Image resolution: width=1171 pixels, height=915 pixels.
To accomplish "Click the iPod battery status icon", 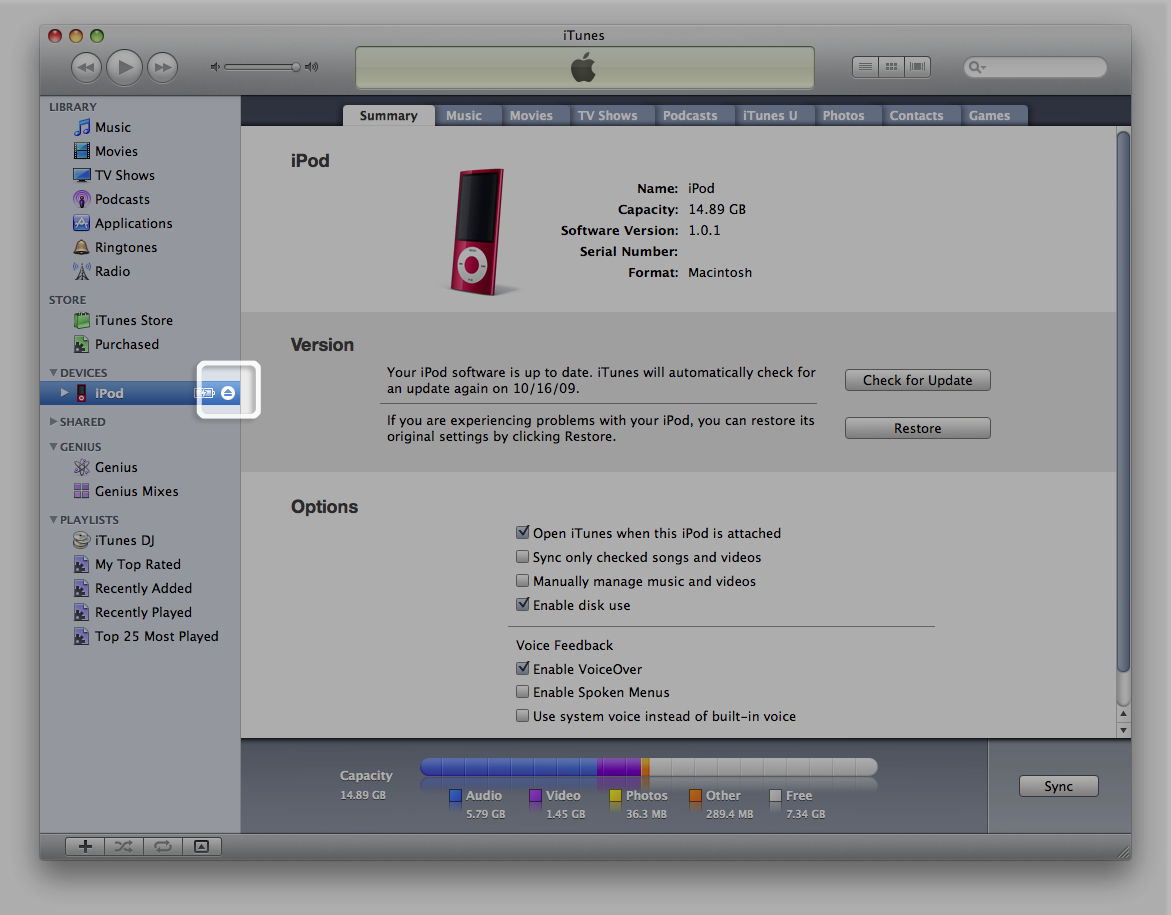I will [205, 393].
